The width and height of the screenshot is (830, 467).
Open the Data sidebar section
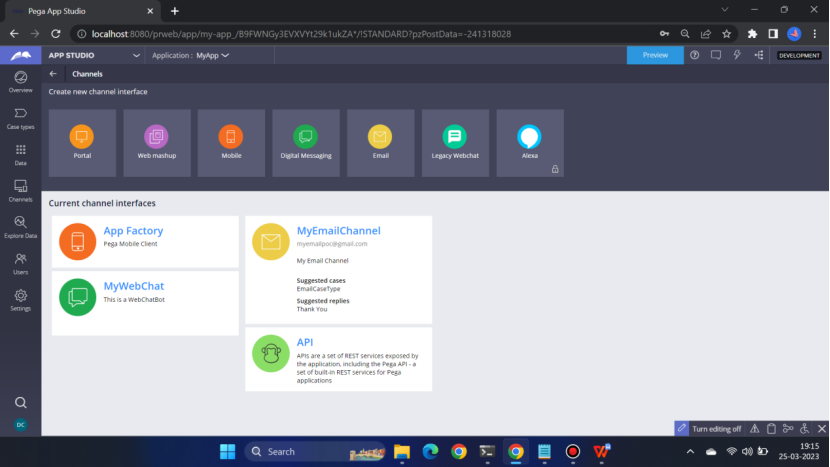pyautogui.click(x=21, y=155)
